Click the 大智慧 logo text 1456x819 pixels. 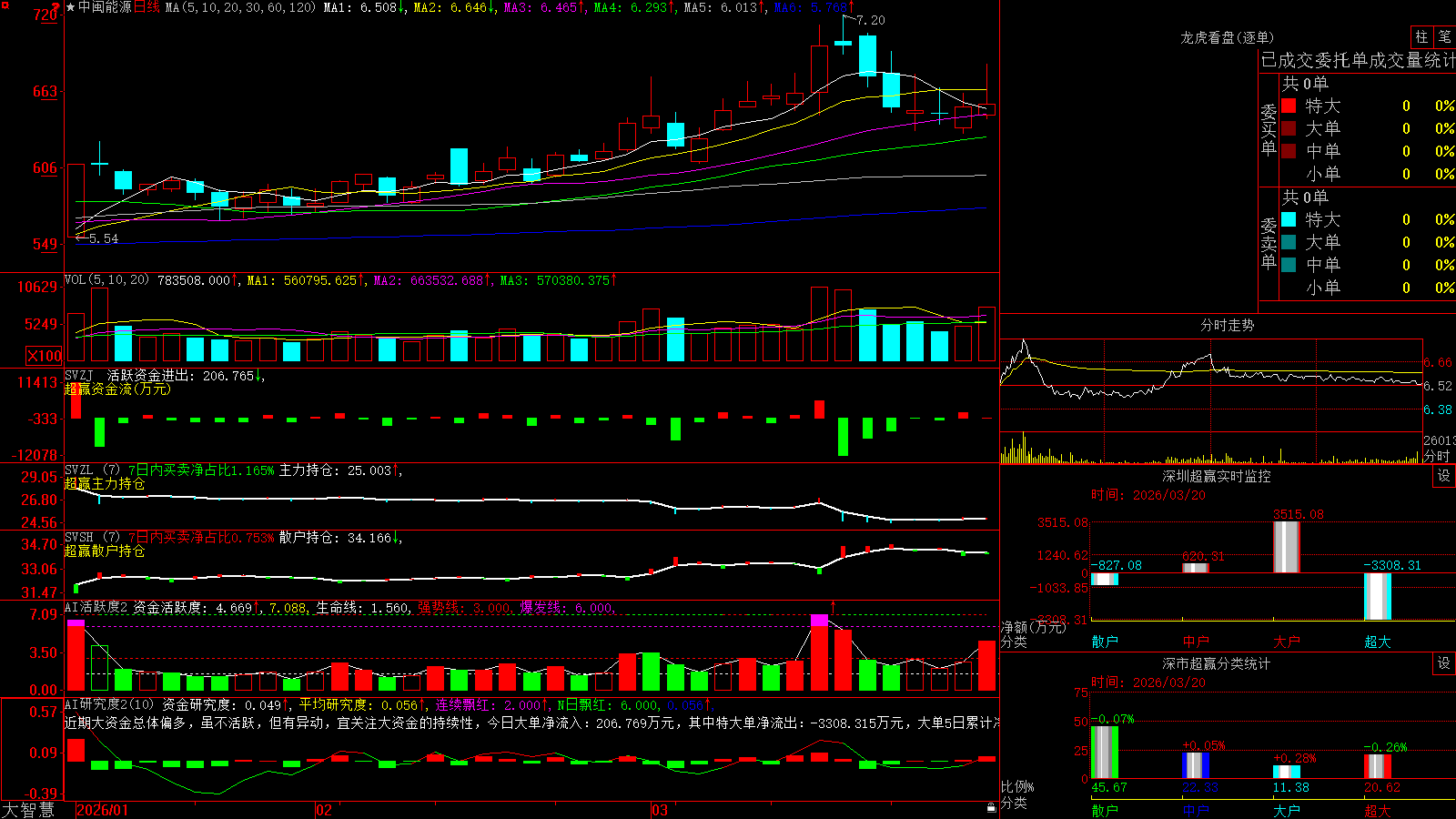pos(27,810)
